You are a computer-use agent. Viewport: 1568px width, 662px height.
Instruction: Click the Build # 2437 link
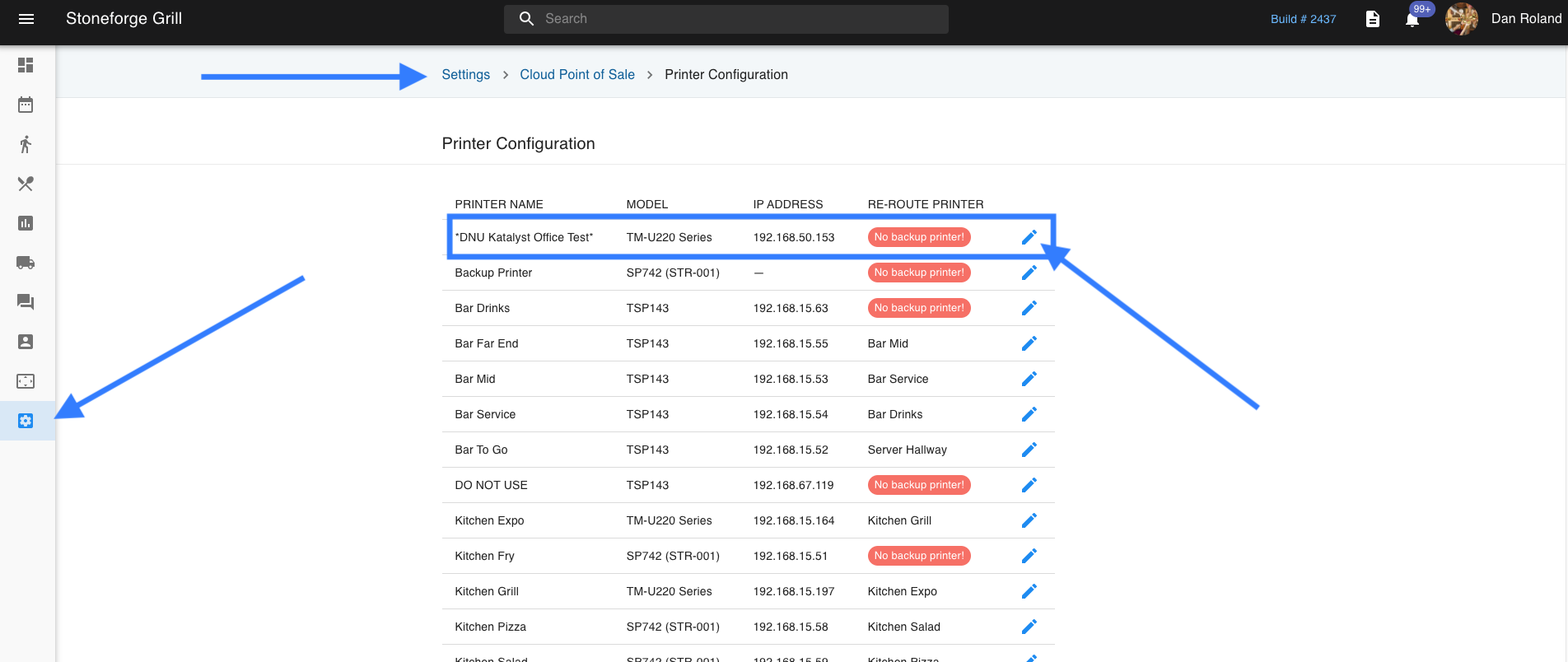1303,19
